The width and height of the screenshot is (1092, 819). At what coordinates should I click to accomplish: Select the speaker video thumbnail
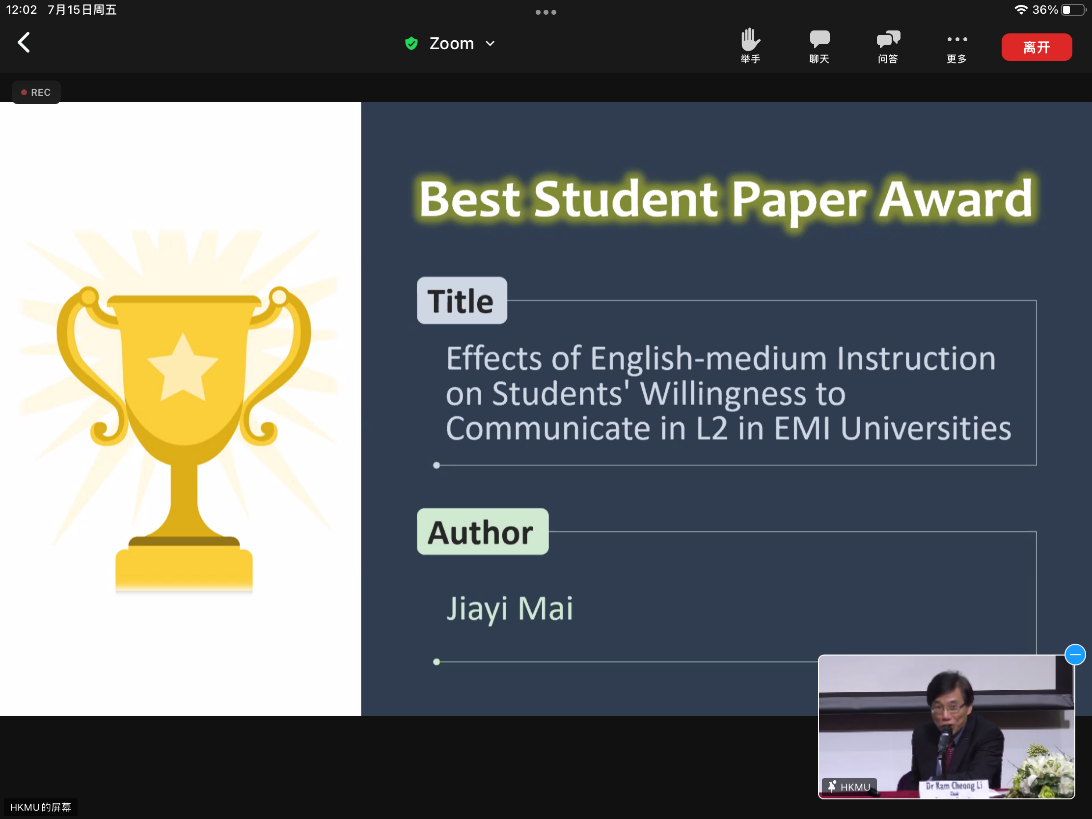pos(945,725)
